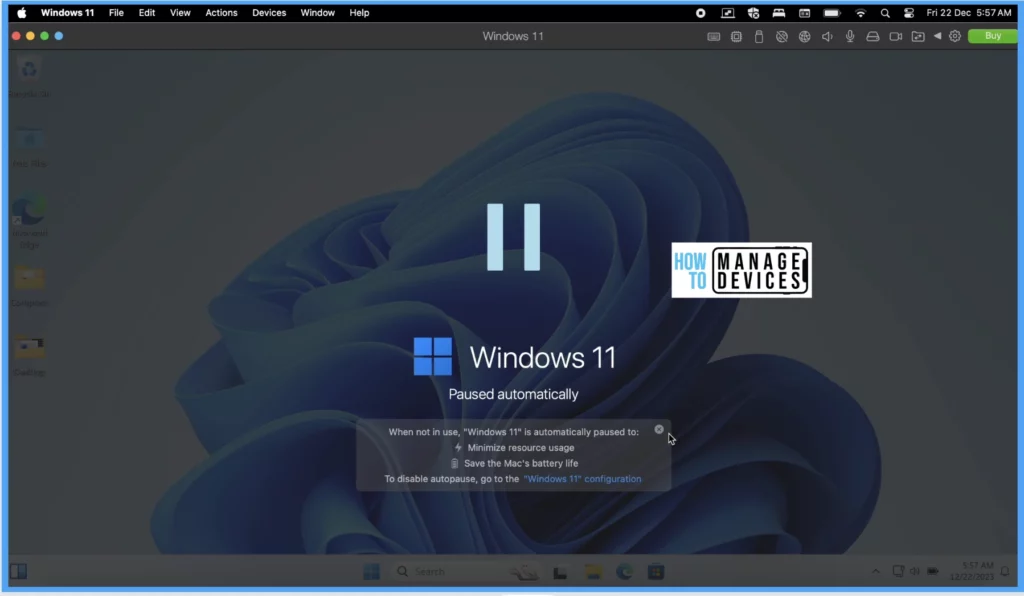Open the shared folders icon
The height and width of the screenshot is (596, 1024).
(x=918, y=37)
